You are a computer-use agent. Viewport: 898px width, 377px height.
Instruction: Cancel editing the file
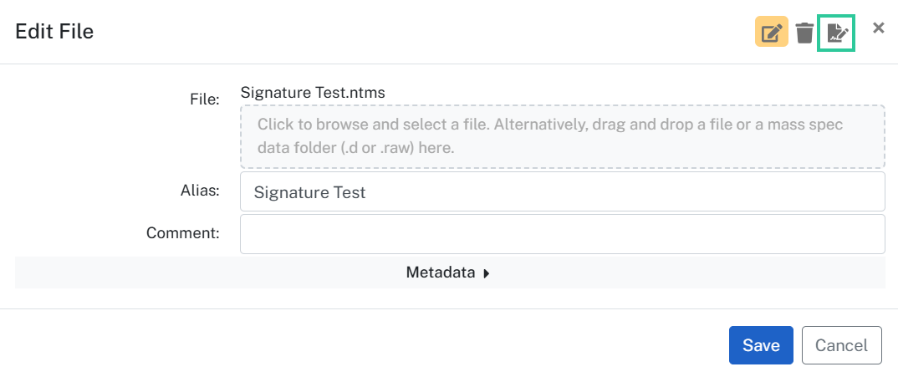tap(841, 345)
